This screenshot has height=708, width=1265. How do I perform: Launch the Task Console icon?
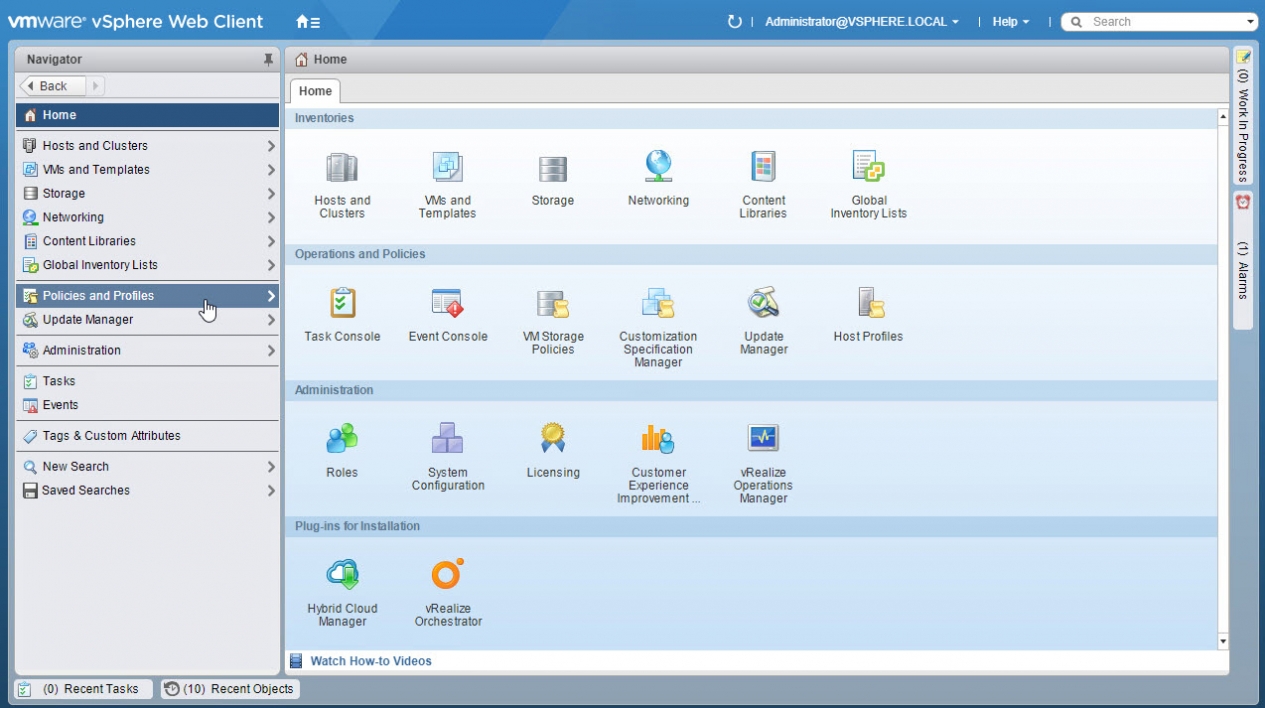[342, 304]
